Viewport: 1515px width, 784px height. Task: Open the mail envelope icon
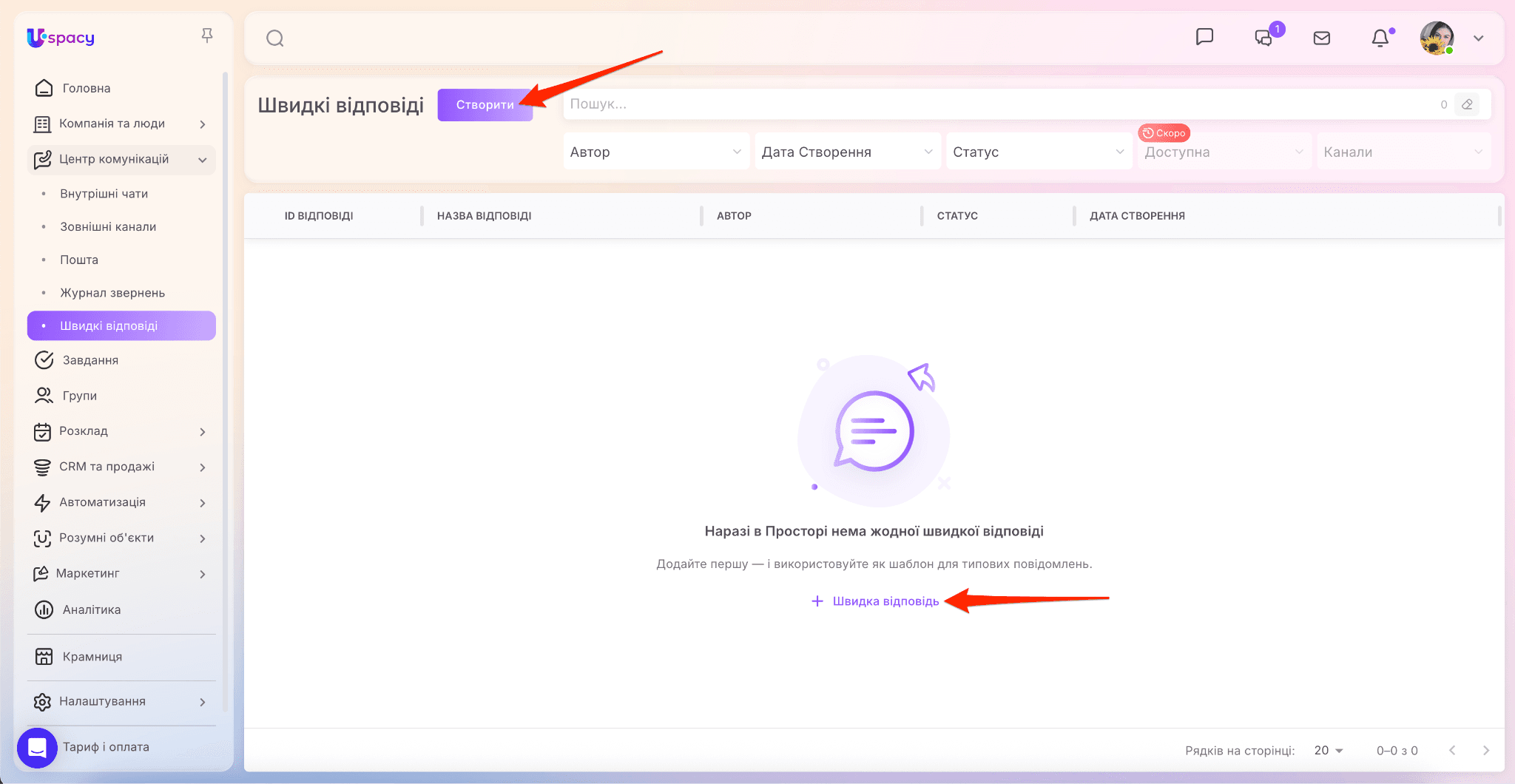click(1322, 38)
